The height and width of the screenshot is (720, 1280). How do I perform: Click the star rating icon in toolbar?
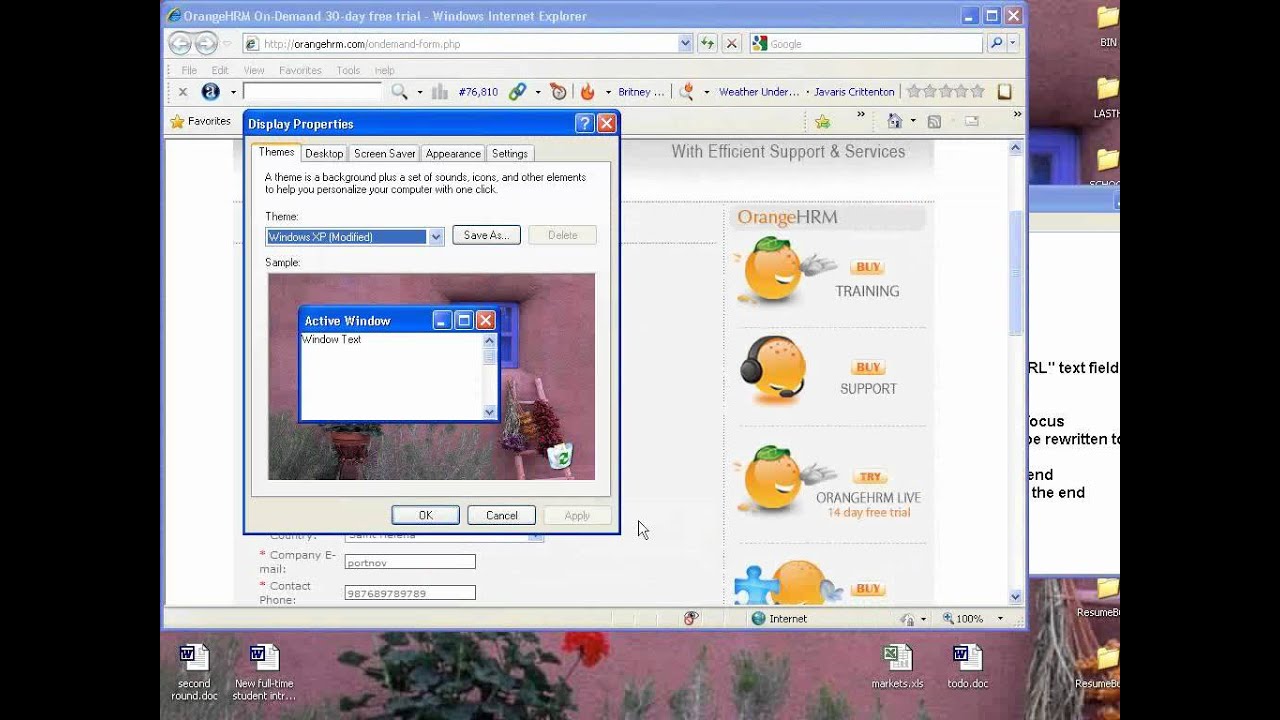click(945, 91)
